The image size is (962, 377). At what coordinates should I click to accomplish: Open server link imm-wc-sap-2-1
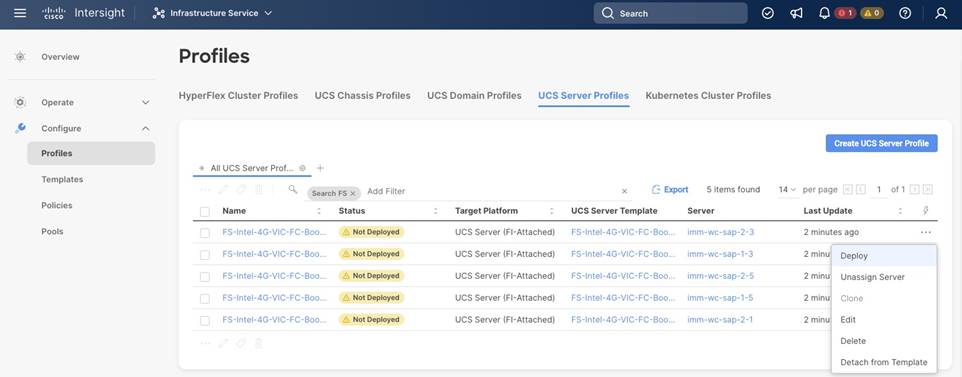point(720,319)
